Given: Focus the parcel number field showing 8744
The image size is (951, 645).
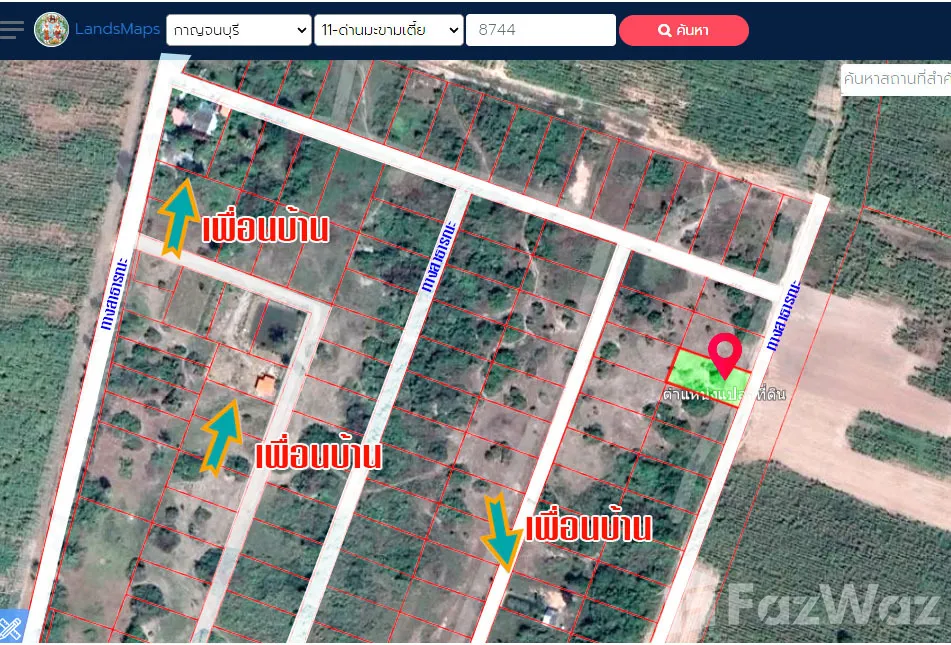Looking at the screenshot, I should [x=540, y=30].
